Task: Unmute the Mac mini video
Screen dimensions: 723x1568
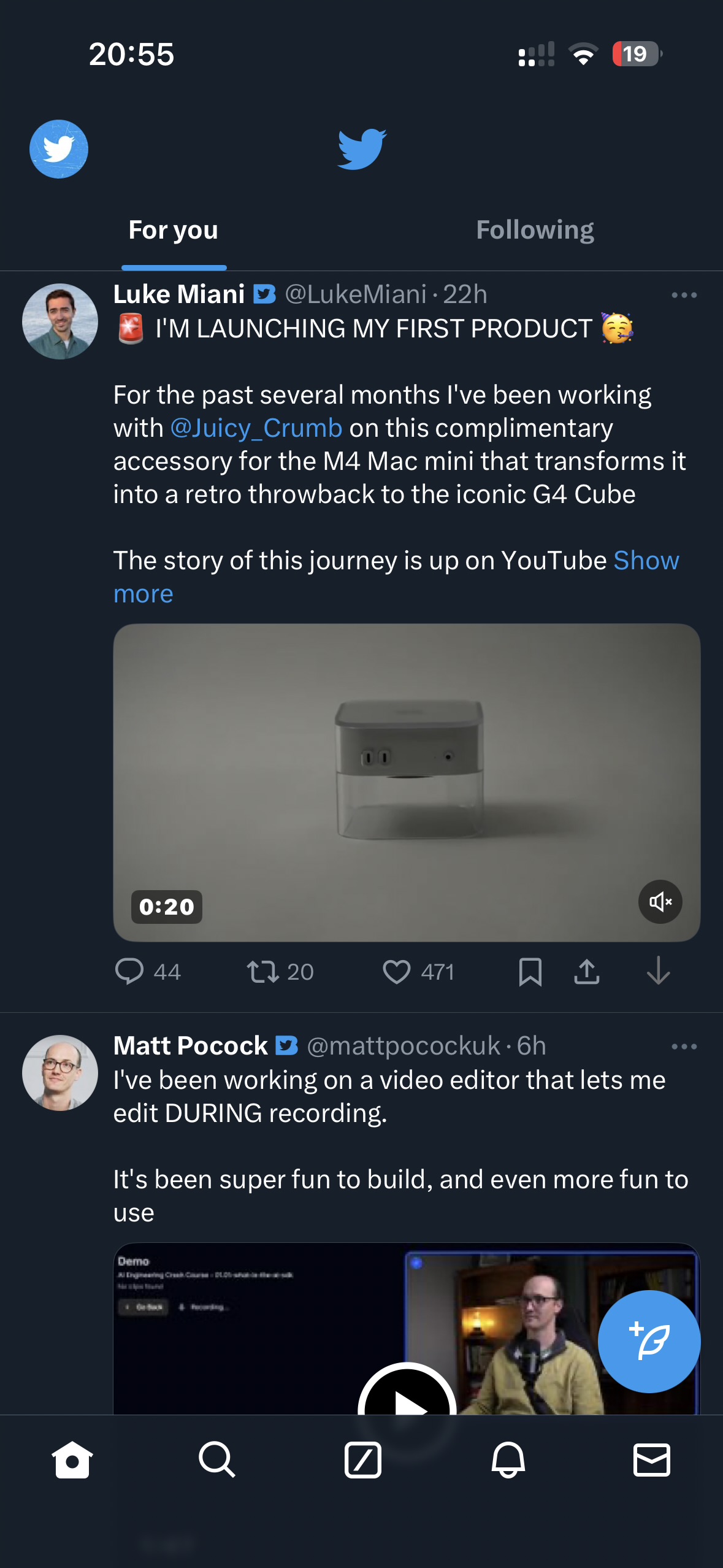Action: coord(660,902)
